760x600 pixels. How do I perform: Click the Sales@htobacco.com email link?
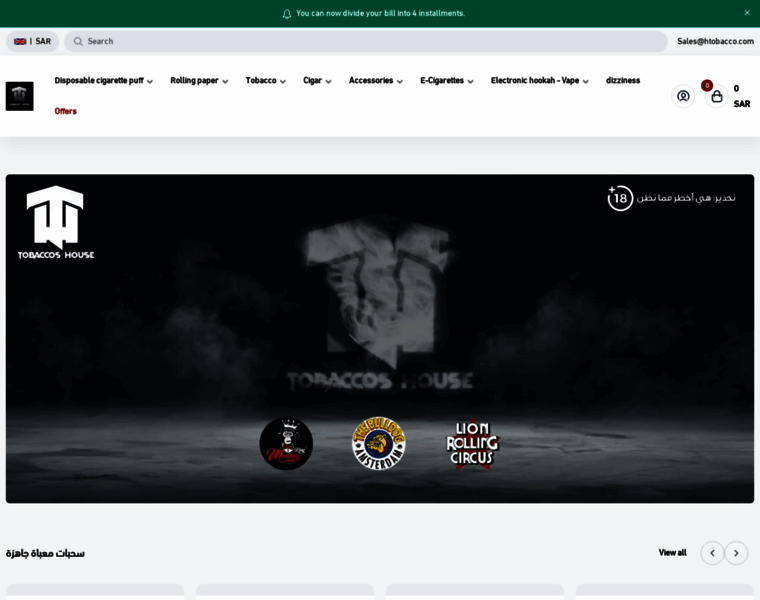[x=715, y=42]
